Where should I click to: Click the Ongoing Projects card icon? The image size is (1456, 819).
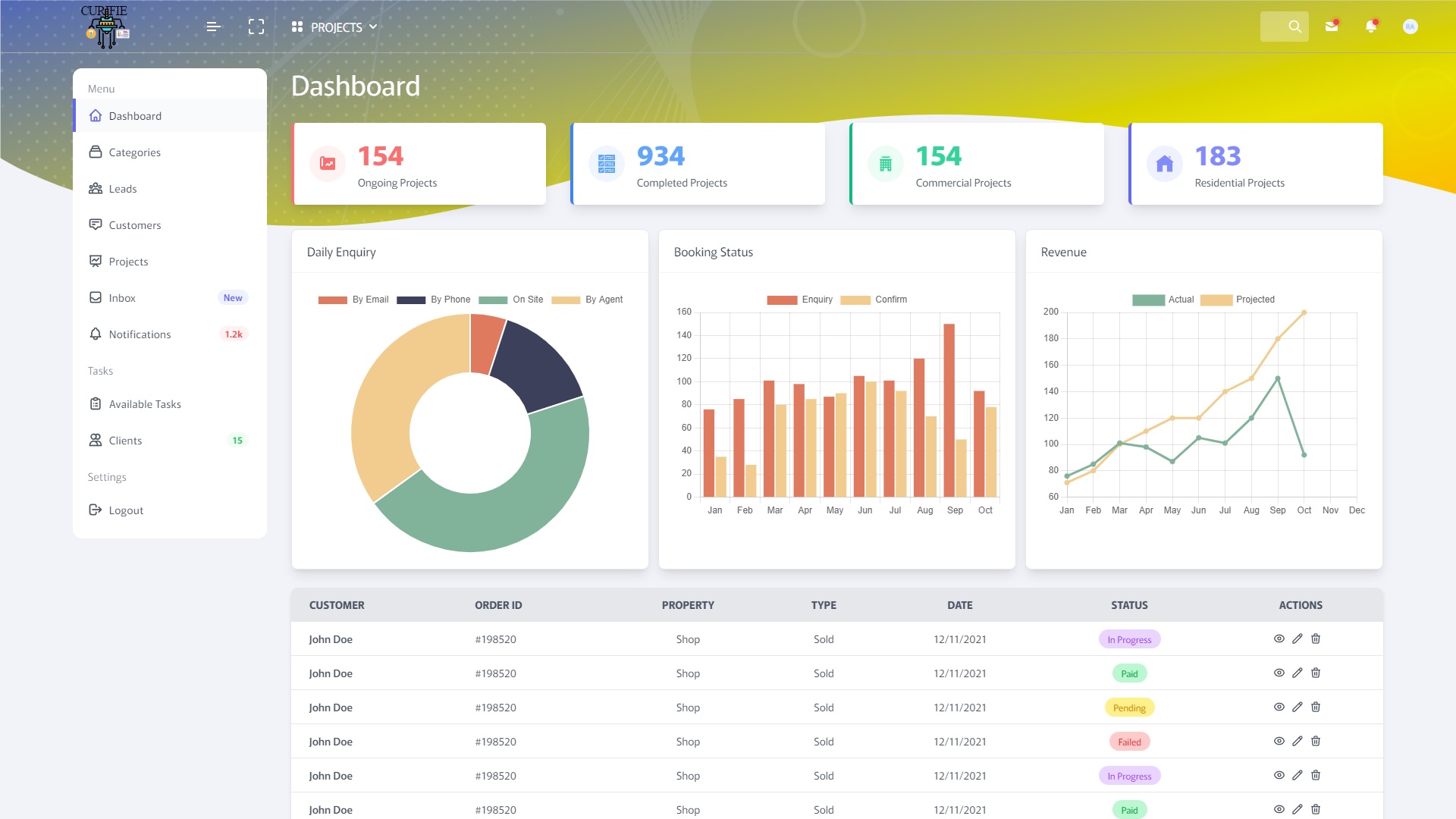tap(328, 164)
